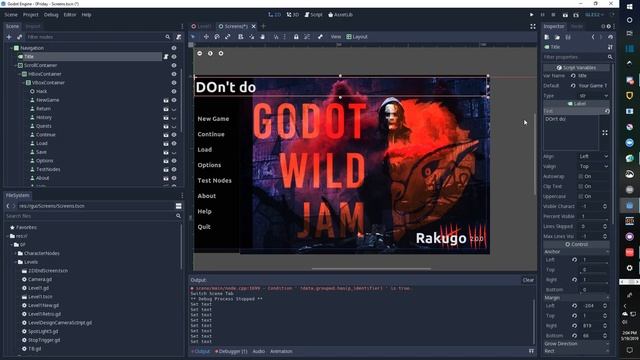Screen dimensions: 640x360
Task: Click the bone/skeleton options icon in toolbar
Action: coord(320,37)
